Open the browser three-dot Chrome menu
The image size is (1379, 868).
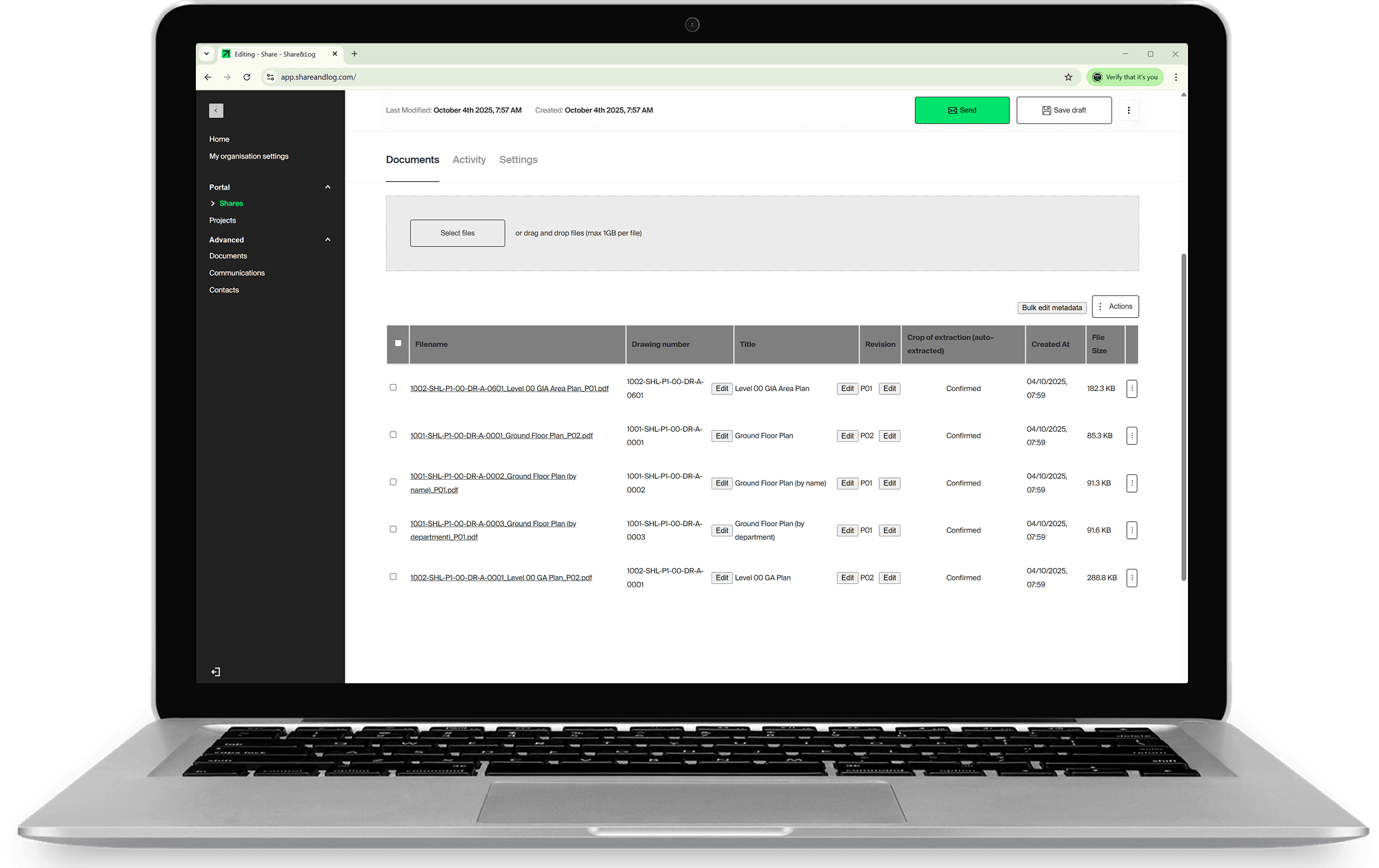(x=1176, y=77)
